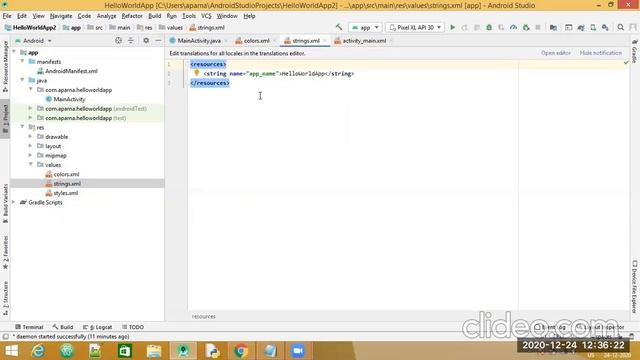Open the File menu

pyautogui.click(x=7, y=16)
